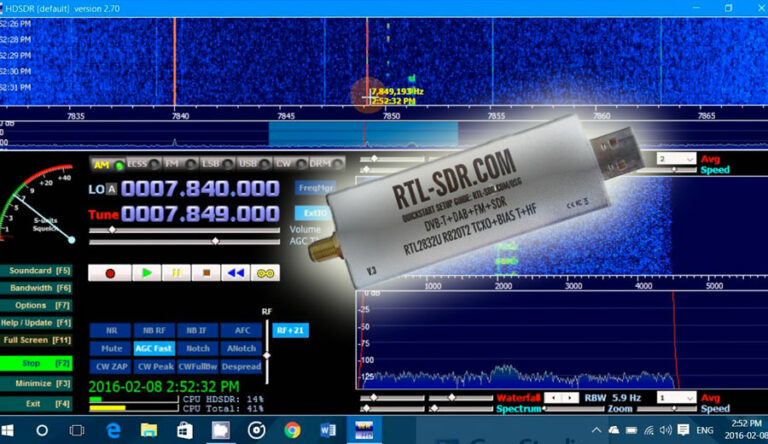The image size is (768, 444).
Task: Adjust the lower Speed slider
Action: pyautogui.click(x=667, y=408)
